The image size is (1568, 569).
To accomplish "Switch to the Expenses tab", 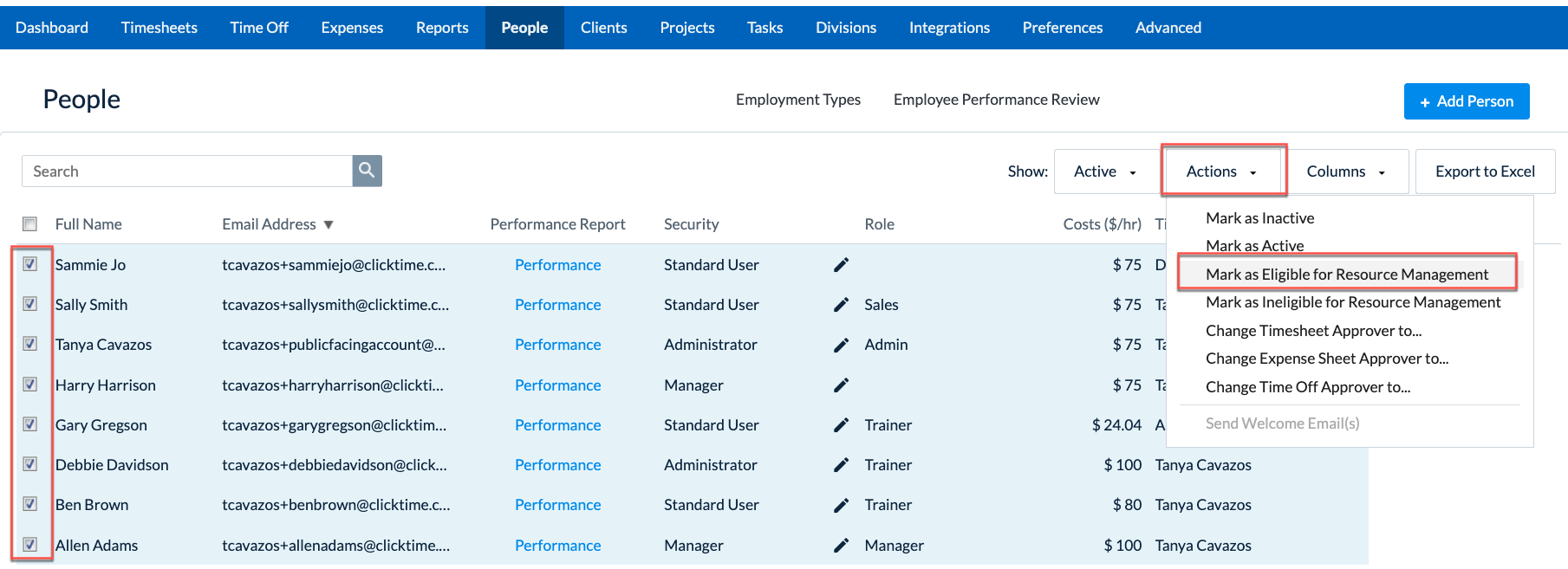I will (x=352, y=28).
